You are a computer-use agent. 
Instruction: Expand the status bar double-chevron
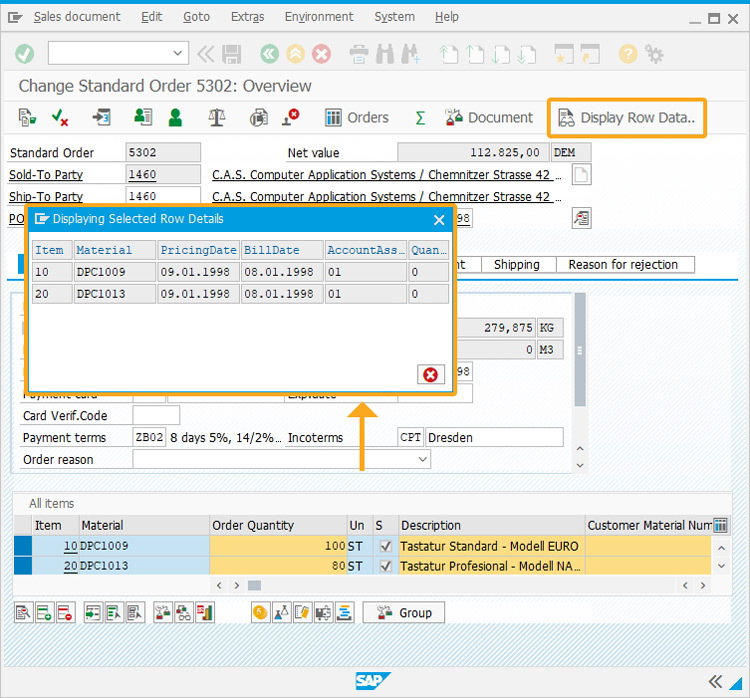pyautogui.click(x=715, y=681)
